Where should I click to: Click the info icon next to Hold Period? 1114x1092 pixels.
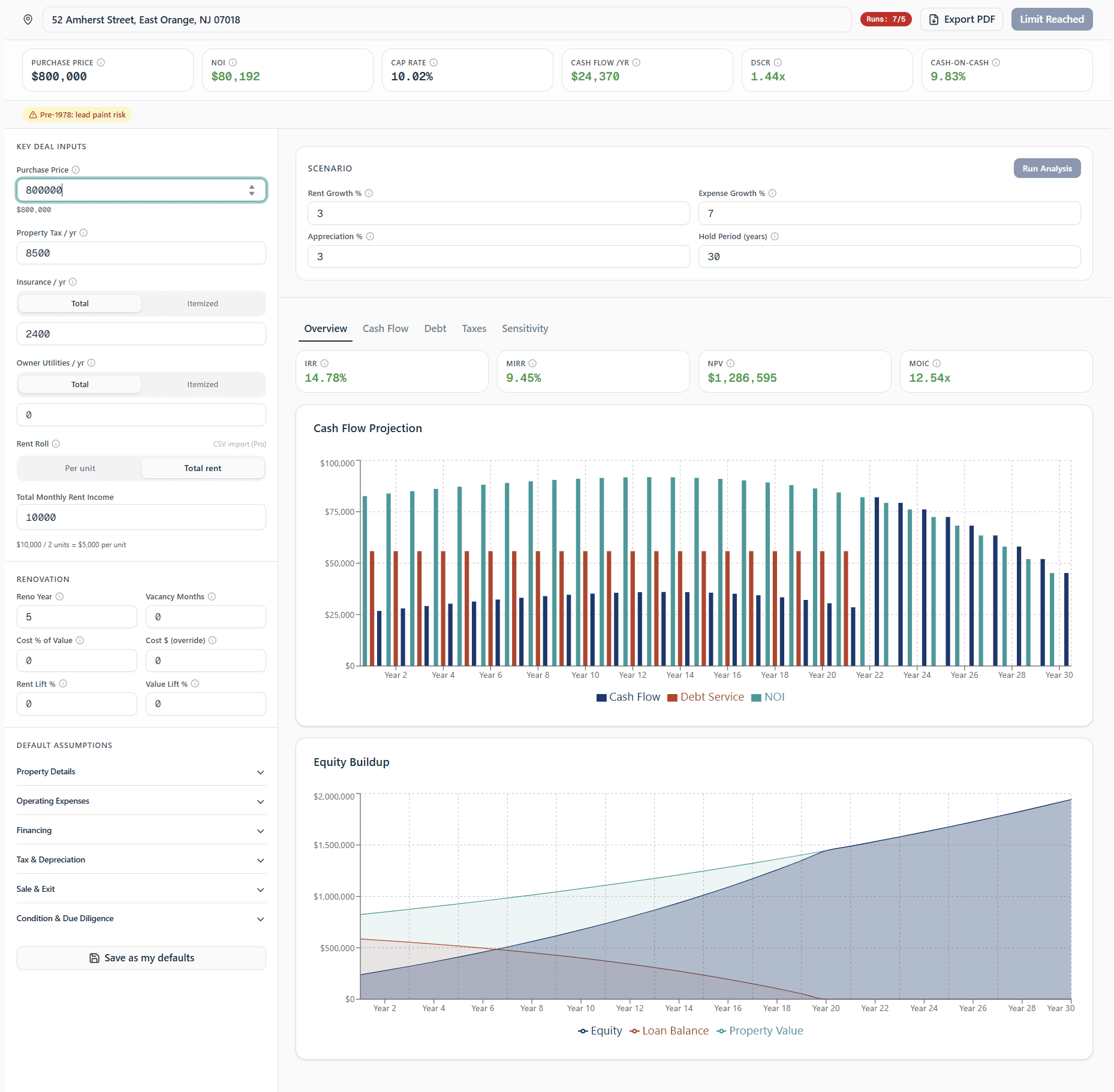[x=775, y=236]
